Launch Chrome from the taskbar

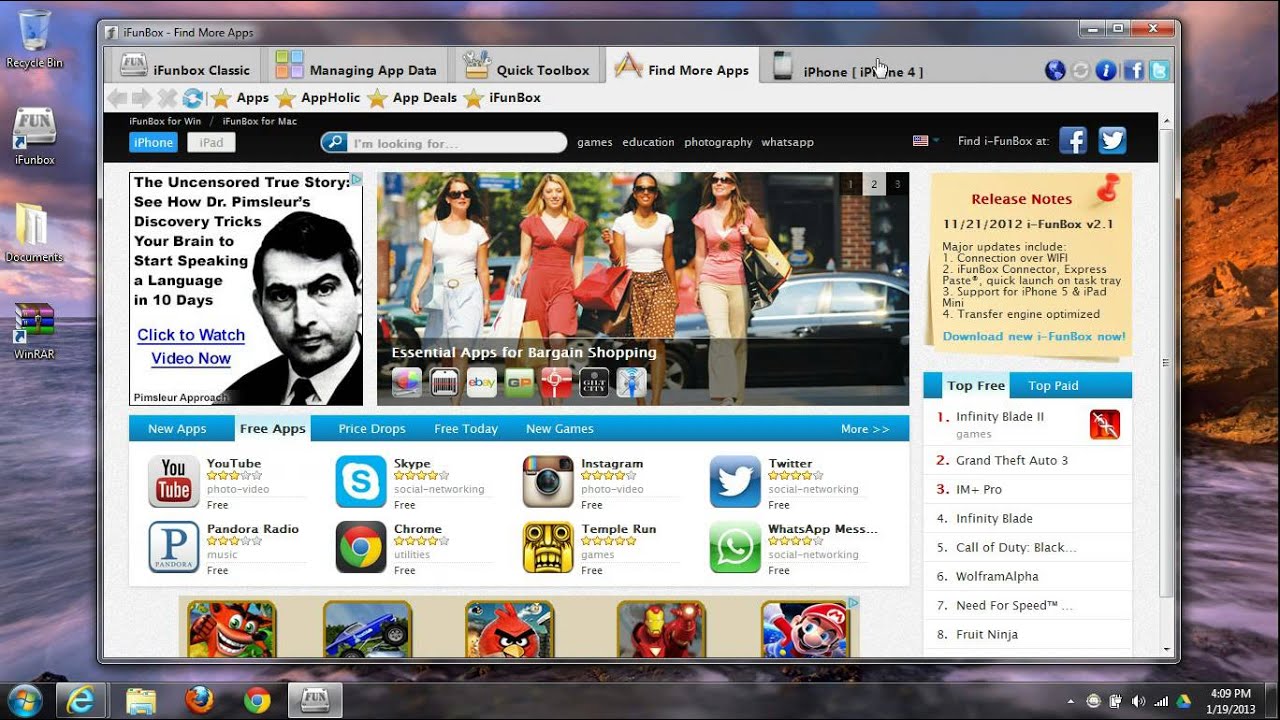click(258, 699)
